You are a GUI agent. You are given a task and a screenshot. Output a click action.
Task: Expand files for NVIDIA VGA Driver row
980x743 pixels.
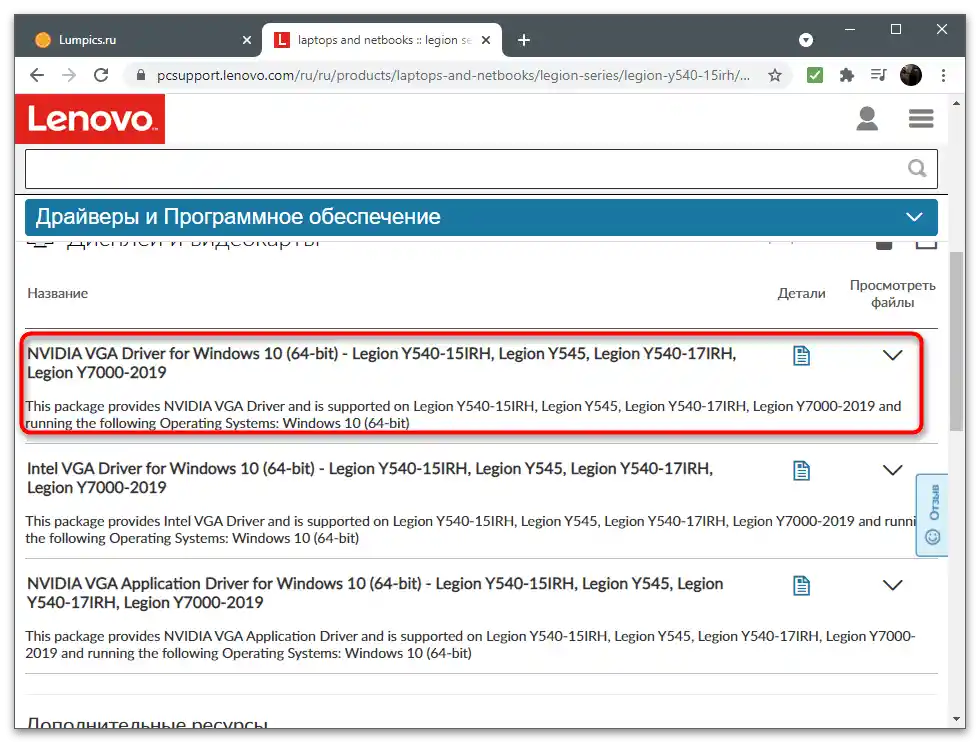point(892,355)
